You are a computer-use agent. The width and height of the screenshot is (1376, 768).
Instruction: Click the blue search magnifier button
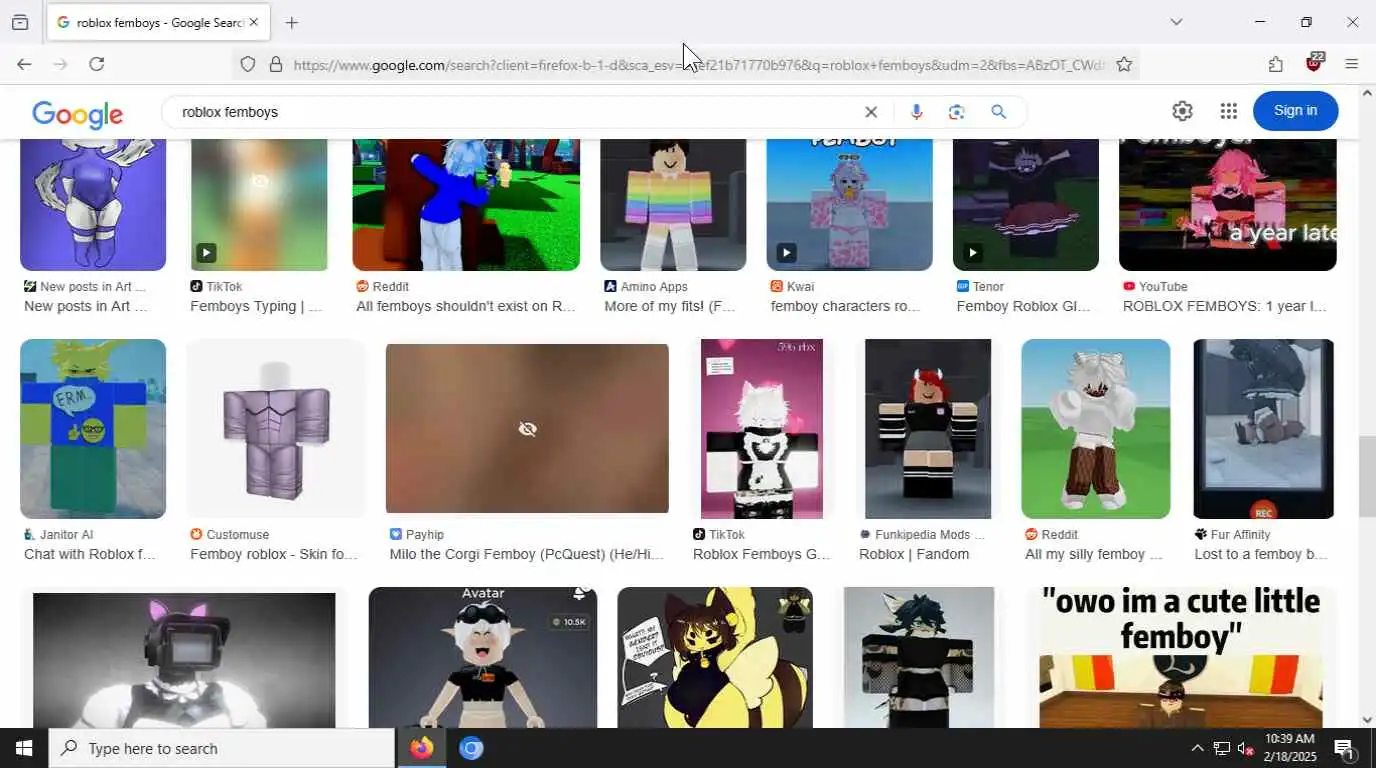[998, 112]
